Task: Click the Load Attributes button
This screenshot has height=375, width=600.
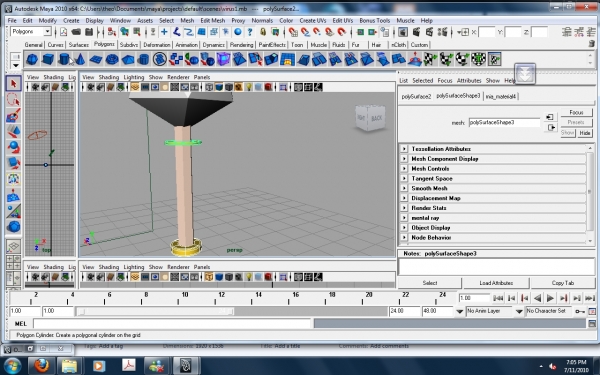Action: 496,283
